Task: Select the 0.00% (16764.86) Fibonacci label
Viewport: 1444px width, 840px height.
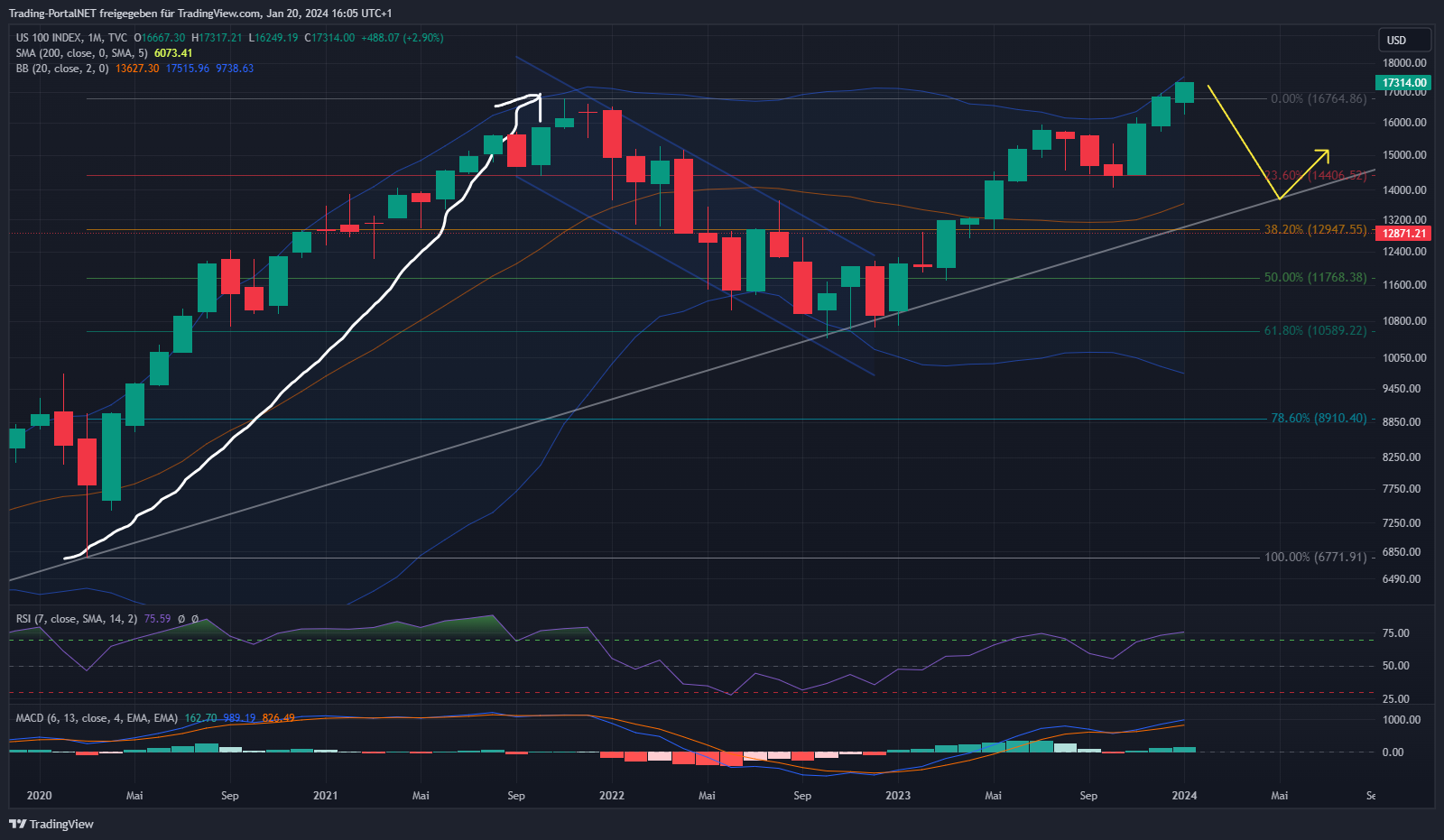Action: [1319, 99]
